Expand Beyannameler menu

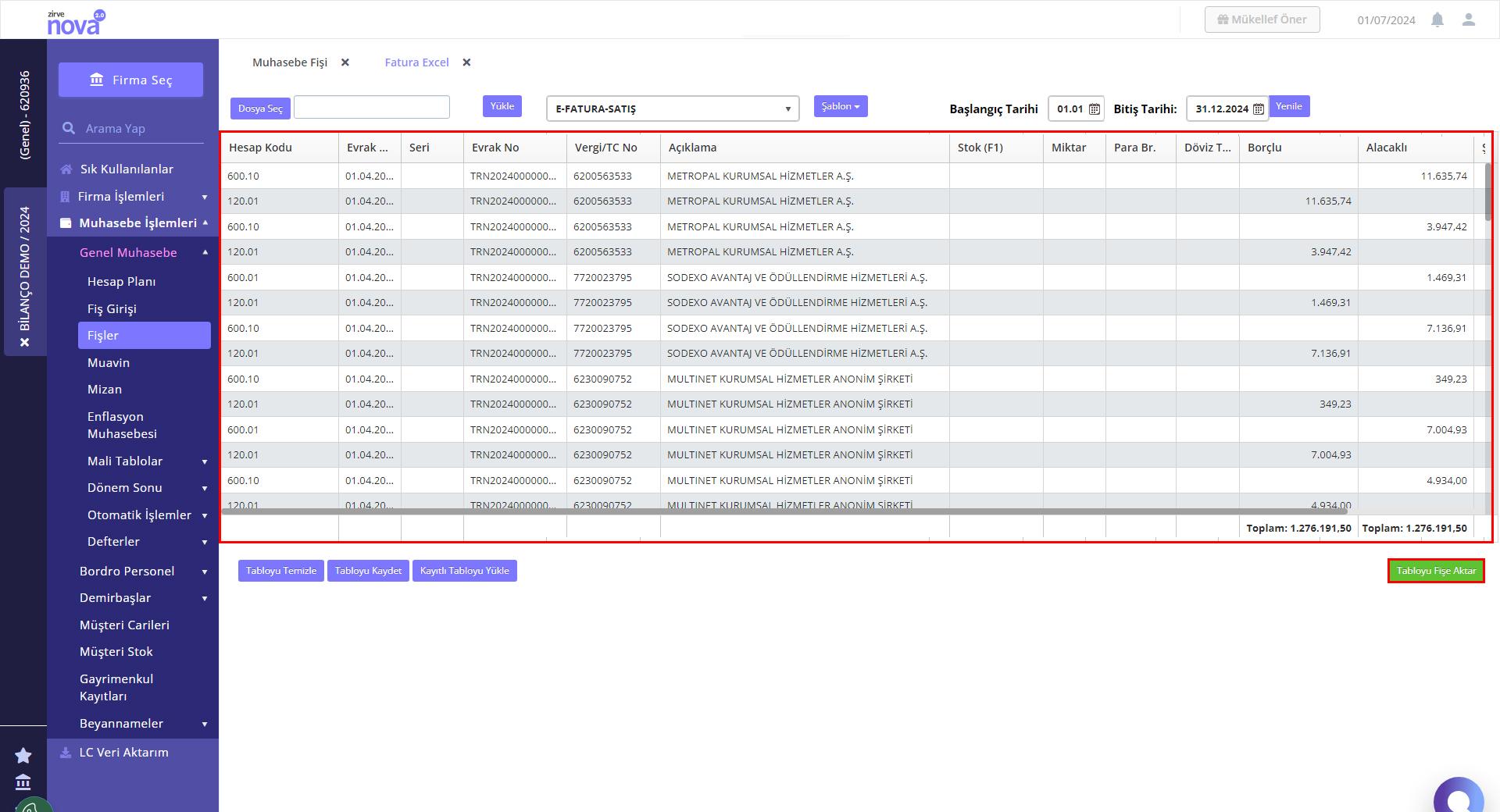pos(205,724)
